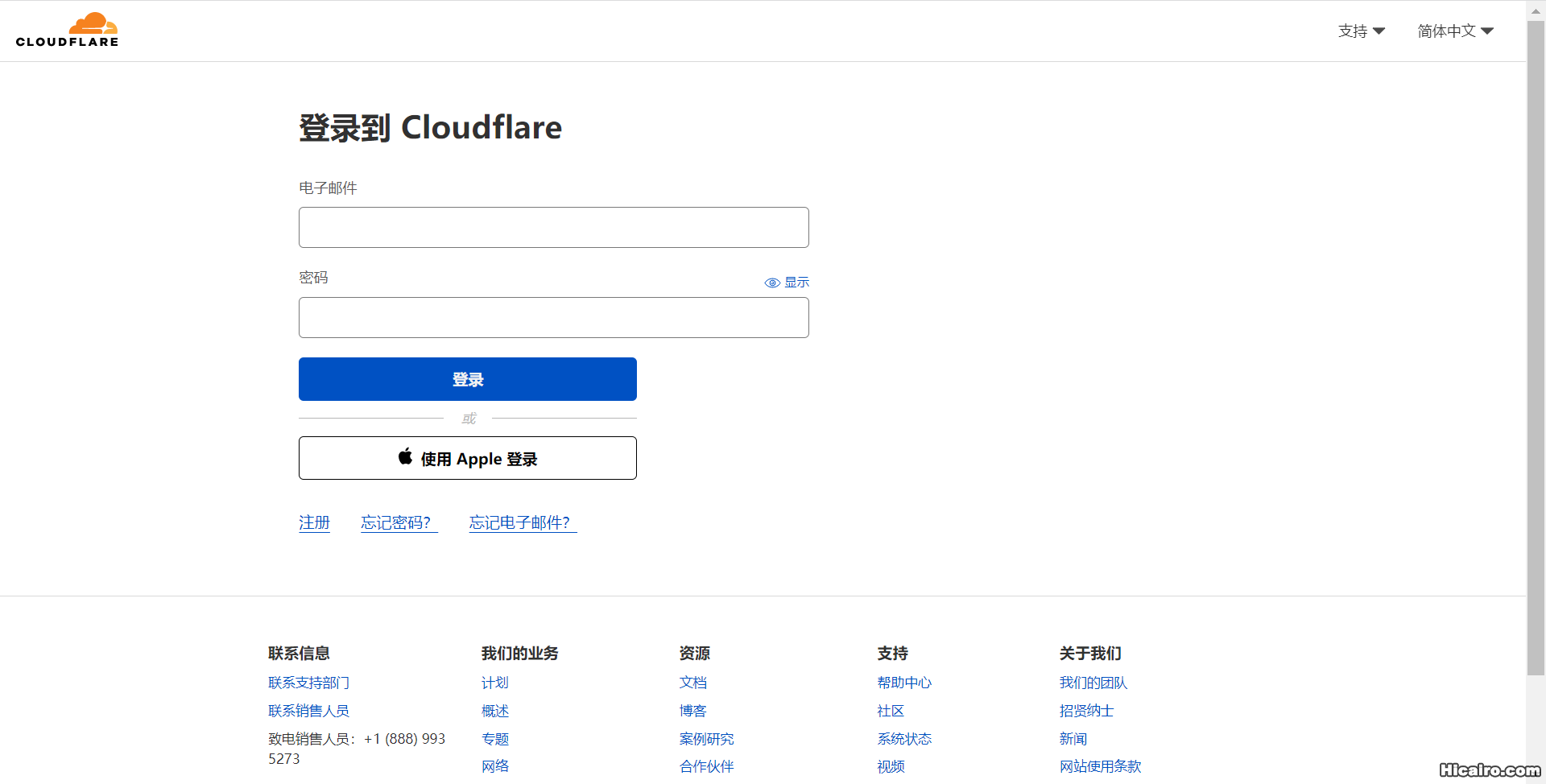Open the 概述 footer link

[x=494, y=711]
